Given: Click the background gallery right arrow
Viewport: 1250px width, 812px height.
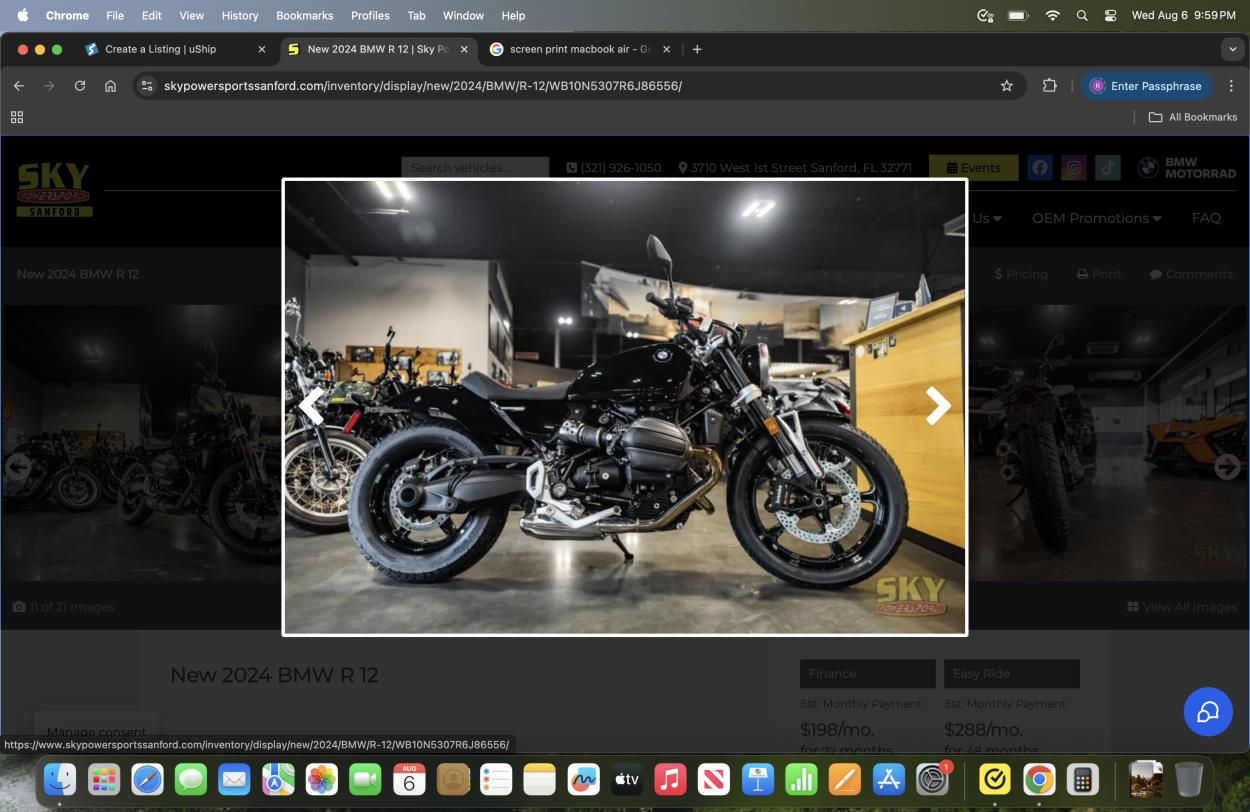Looking at the screenshot, I should pyautogui.click(x=1227, y=466).
